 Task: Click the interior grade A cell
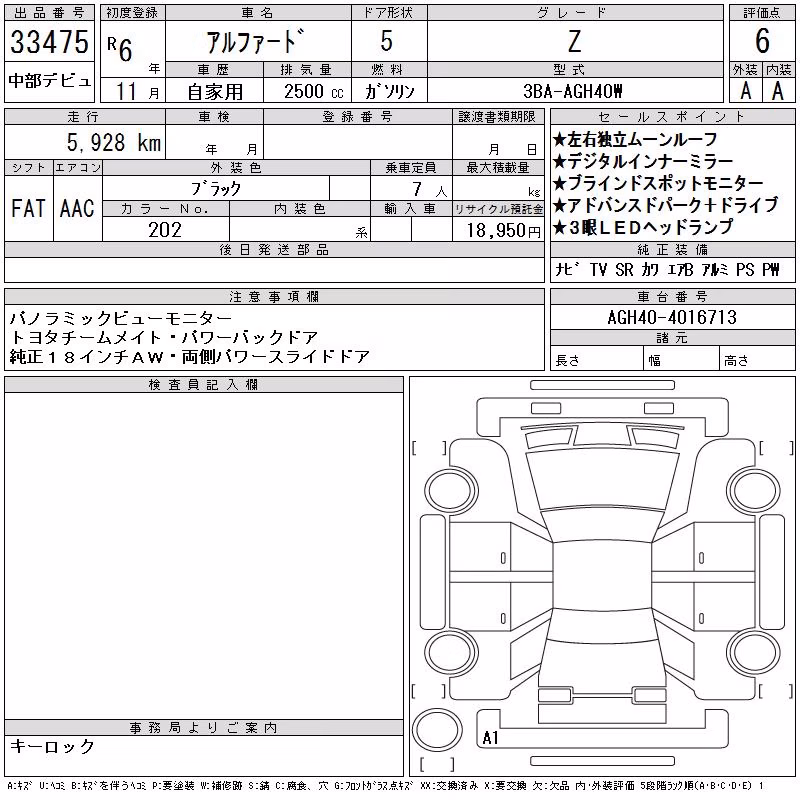778,91
